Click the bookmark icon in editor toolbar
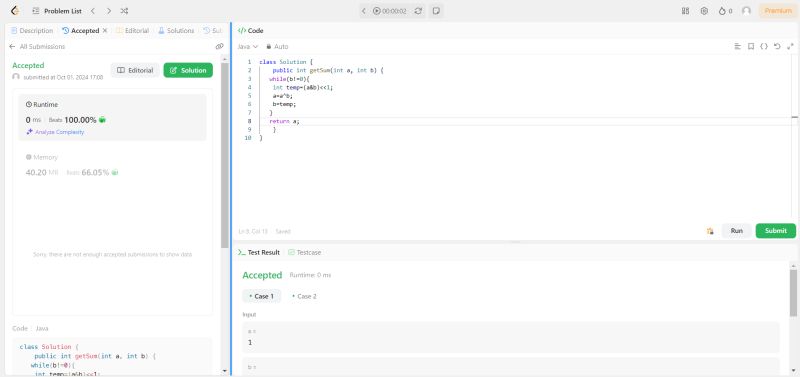 click(751, 46)
